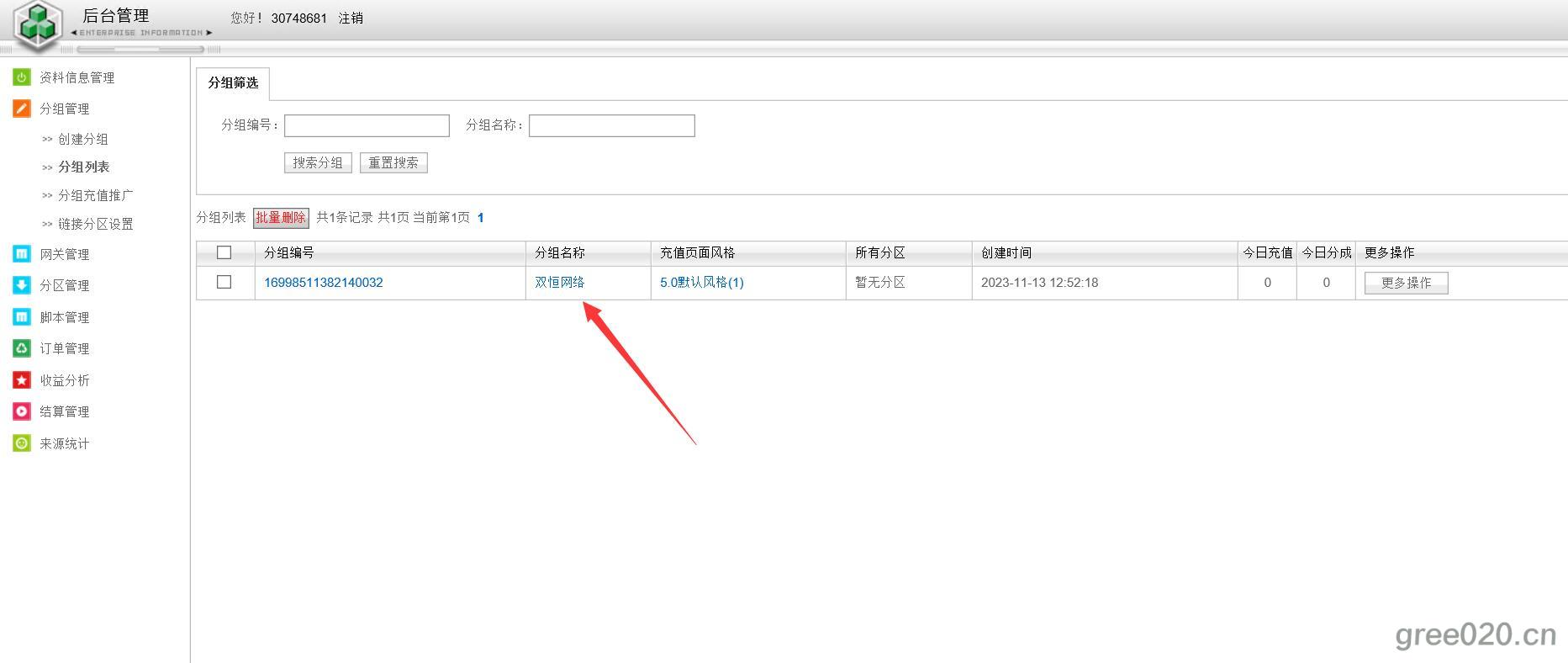1568x663 pixels.
Task: Click the 分区管理 download arrow icon
Action: click(22, 285)
